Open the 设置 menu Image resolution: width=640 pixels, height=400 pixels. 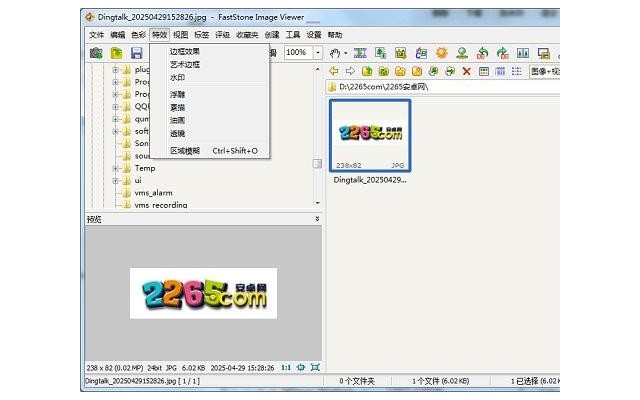click(314, 35)
